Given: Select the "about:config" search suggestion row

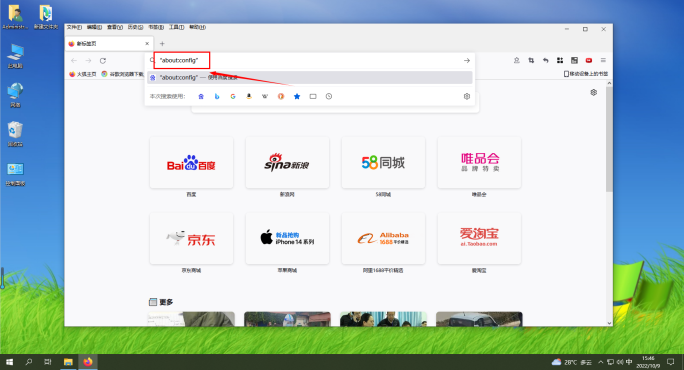Looking at the screenshot, I should 310,77.
